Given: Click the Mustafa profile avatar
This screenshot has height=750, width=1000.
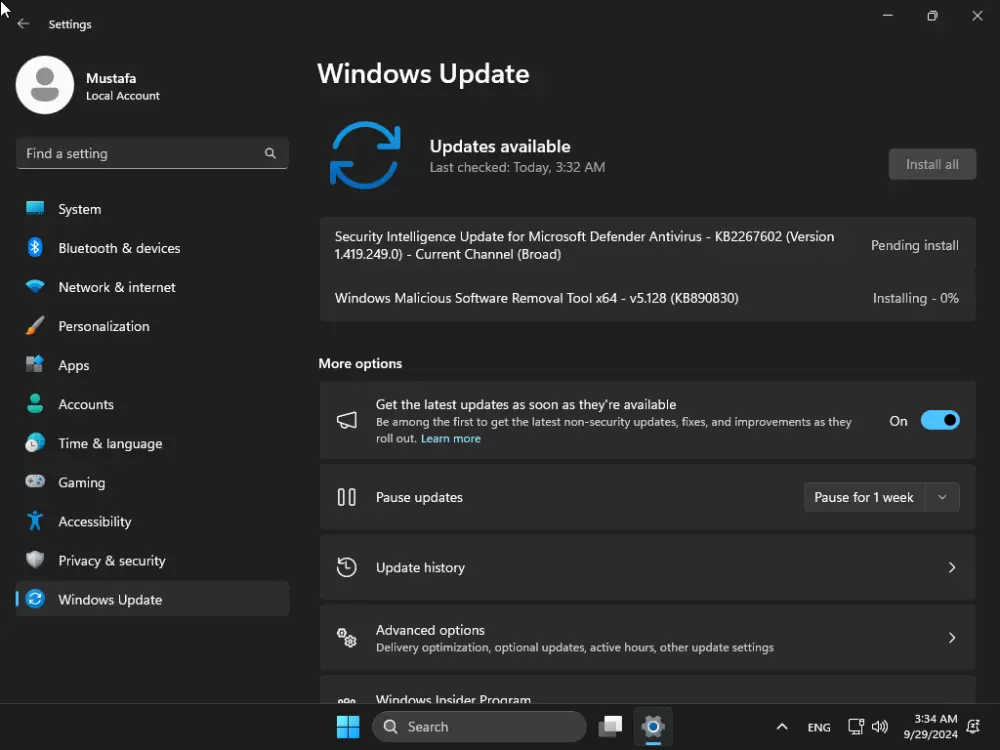Looking at the screenshot, I should pos(45,85).
